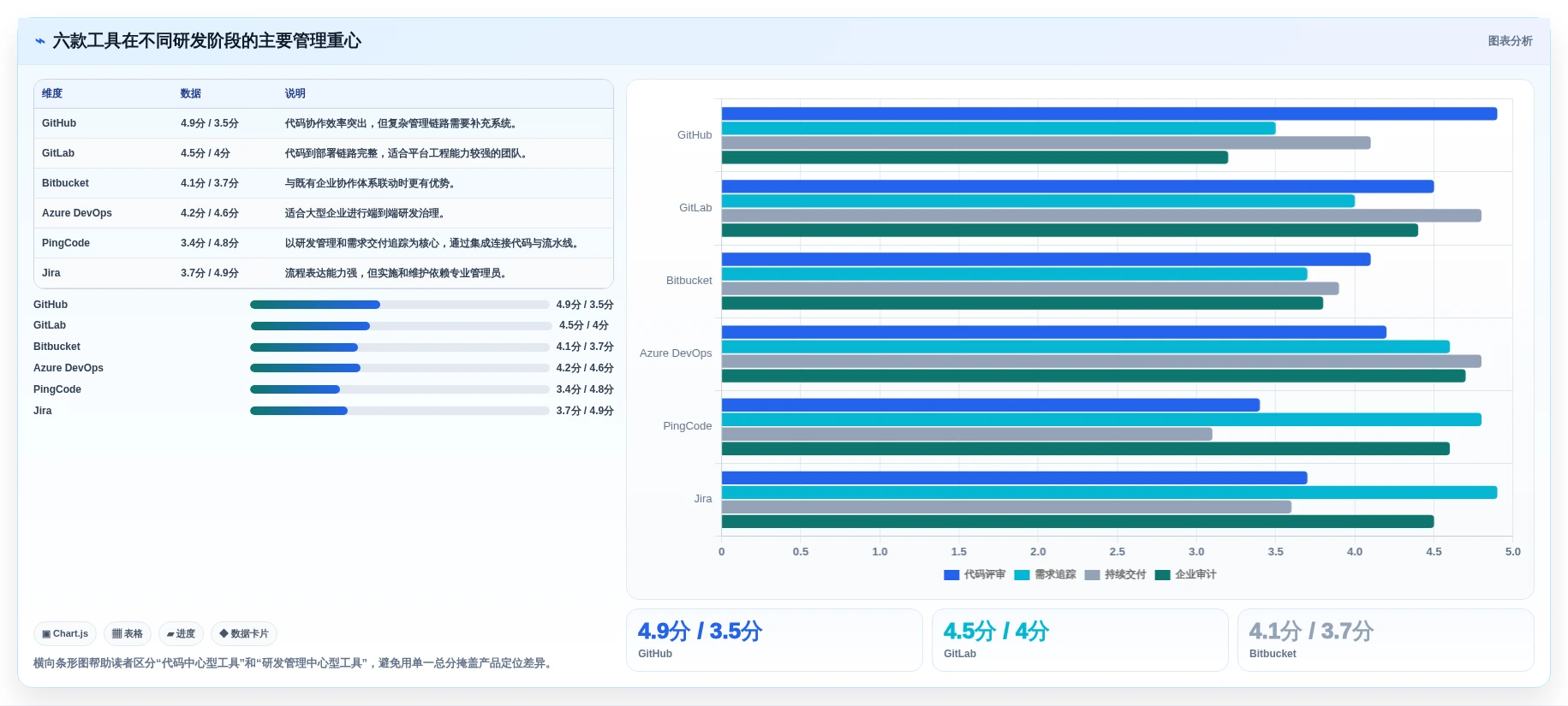The width and height of the screenshot is (1568, 706).
Task: Click the GitHub progress bar
Action: (399, 305)
